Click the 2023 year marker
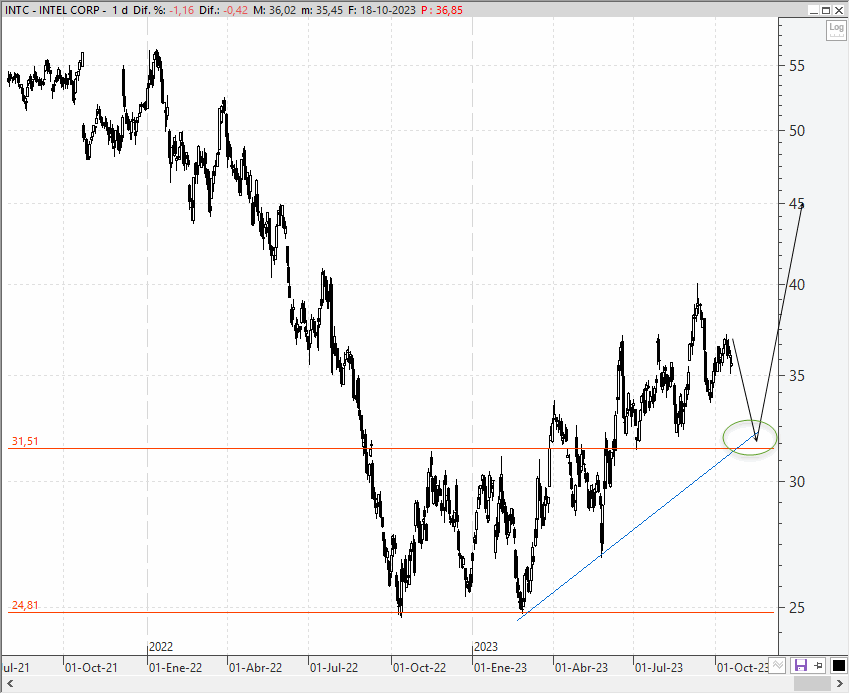Image resolution: width=850 pixels, height=694 pixels. point(486,647)
